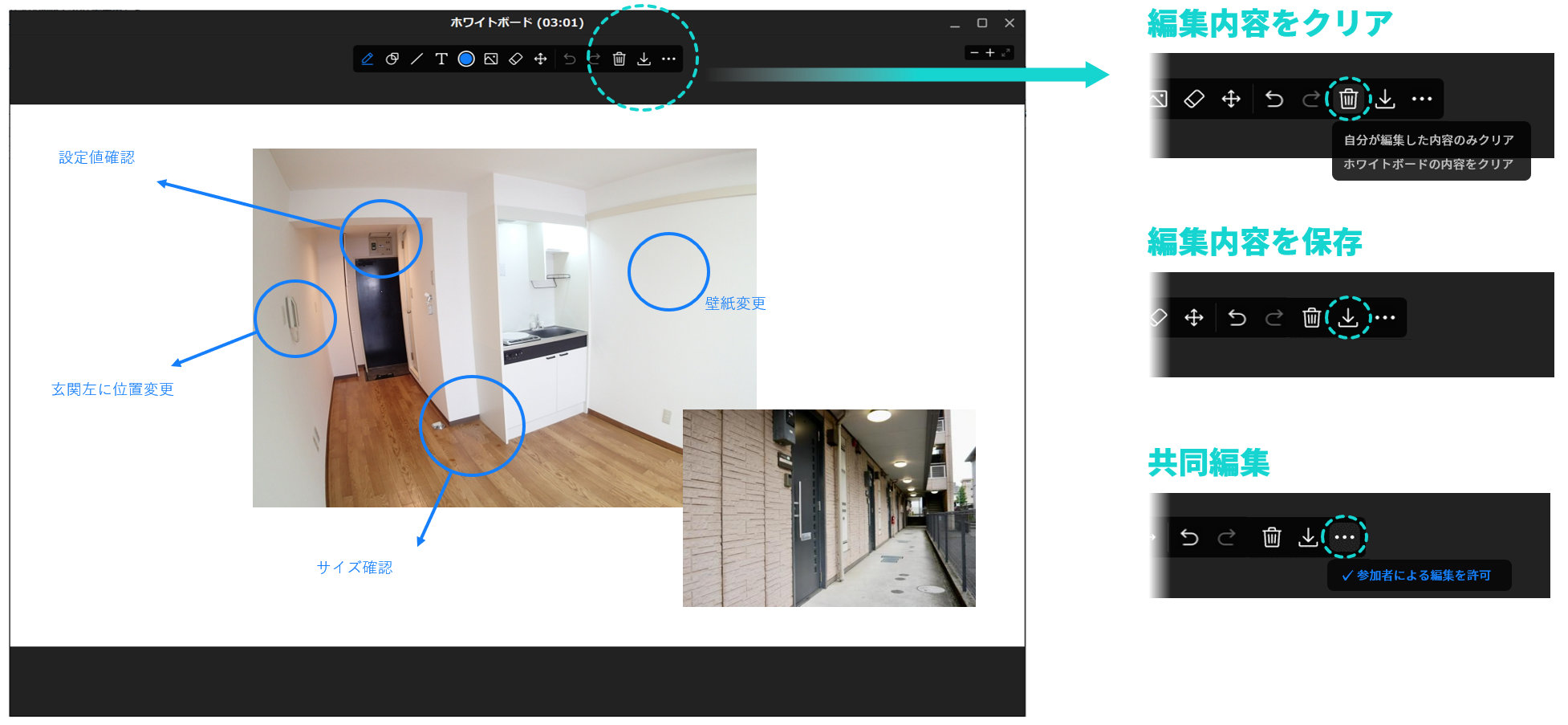This screenshot has width=1568, height=725.
Task: Select the pen tool in the whiteboard toolbar
Action: [368, 59]
